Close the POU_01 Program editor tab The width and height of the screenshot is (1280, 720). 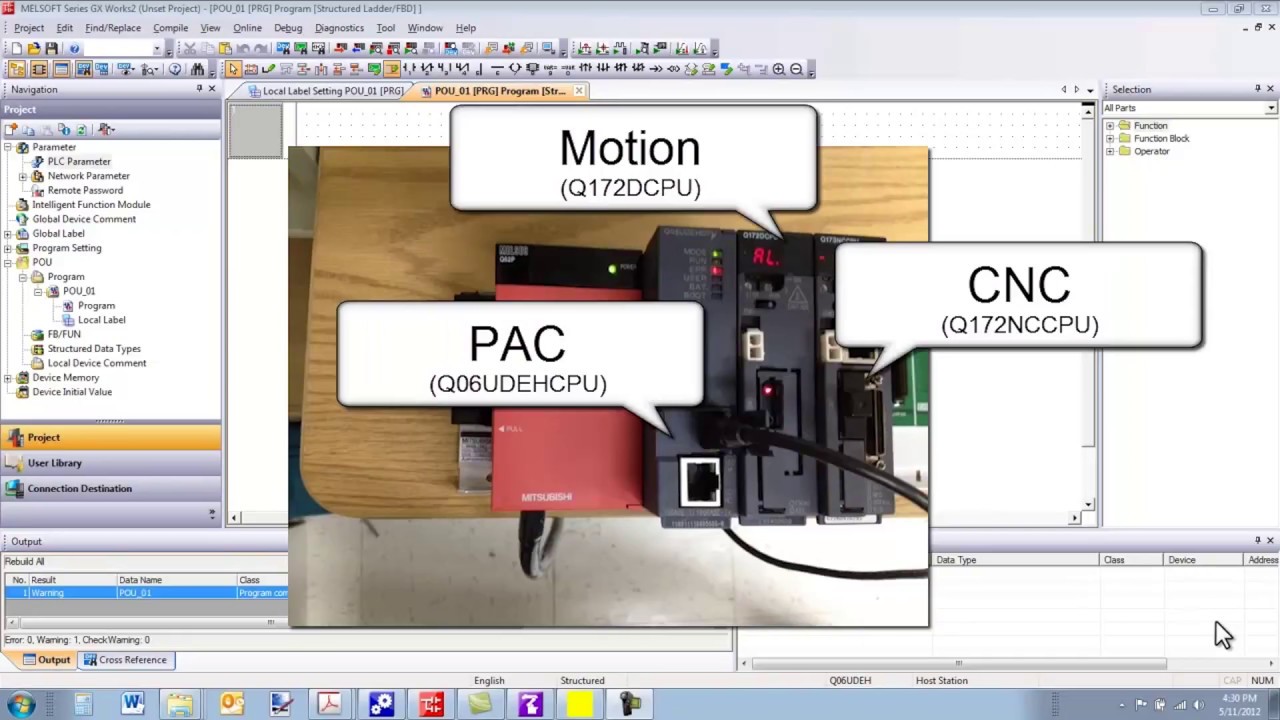coord(578,91)
